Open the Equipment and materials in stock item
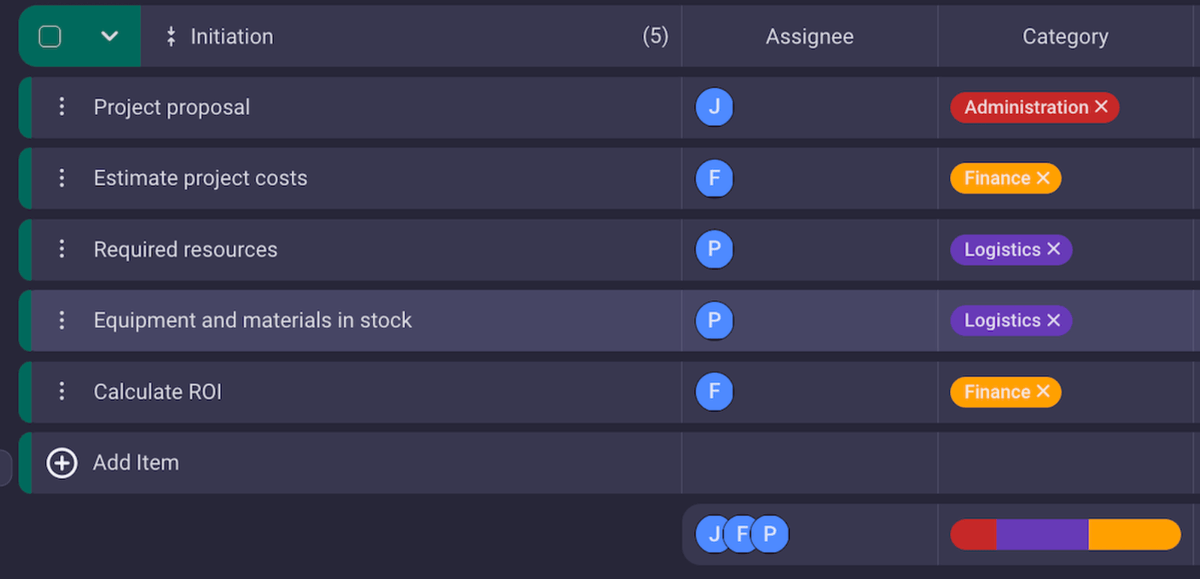 [252, 321]
